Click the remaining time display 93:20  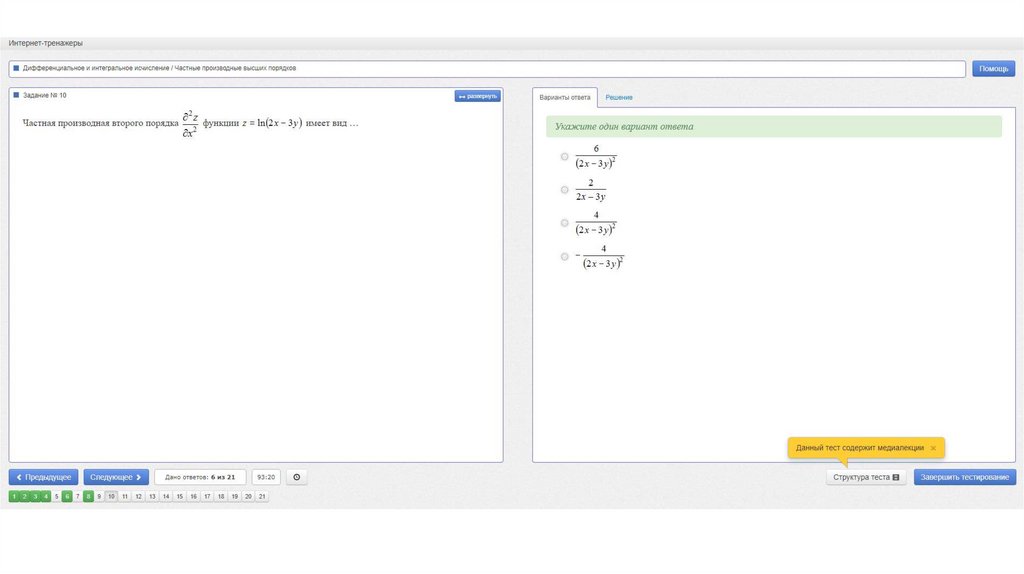265,478
